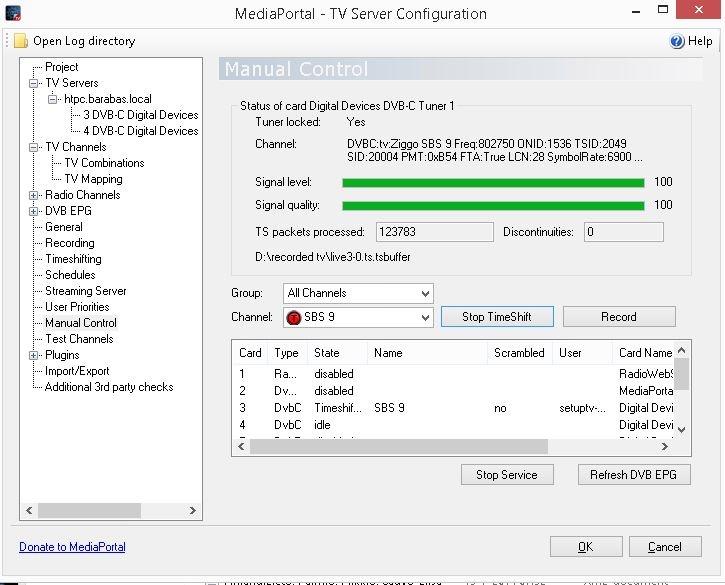Open Additional 3rd party checks

pyautogui.click(x=109, y=387)
